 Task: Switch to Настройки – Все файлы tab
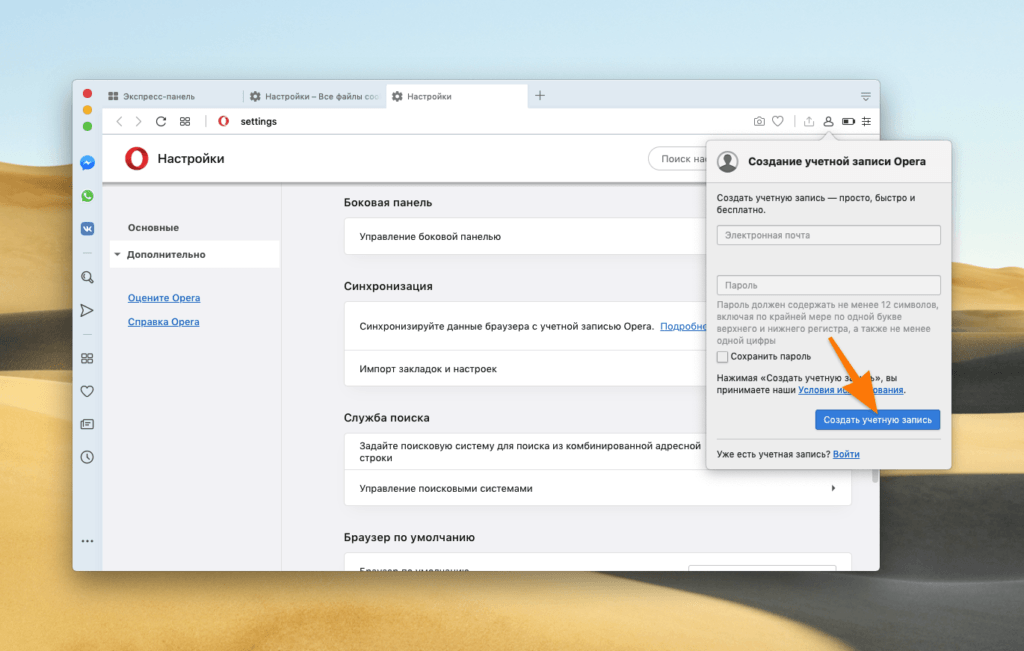coord(315,97)
